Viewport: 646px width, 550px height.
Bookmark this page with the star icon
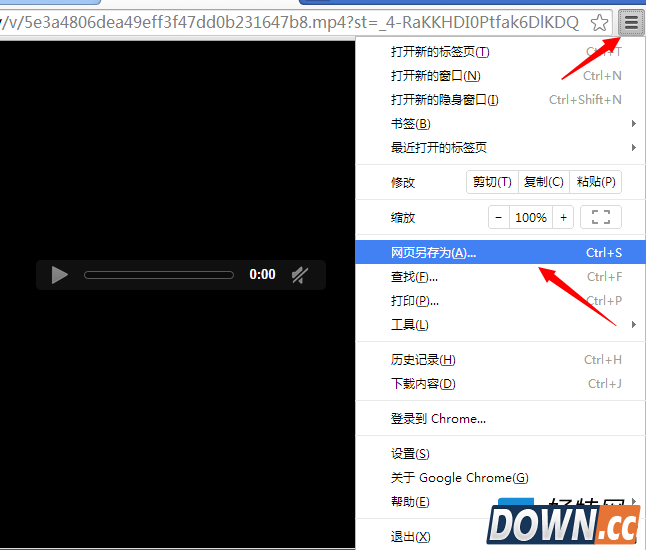click(x=599, y=22)
